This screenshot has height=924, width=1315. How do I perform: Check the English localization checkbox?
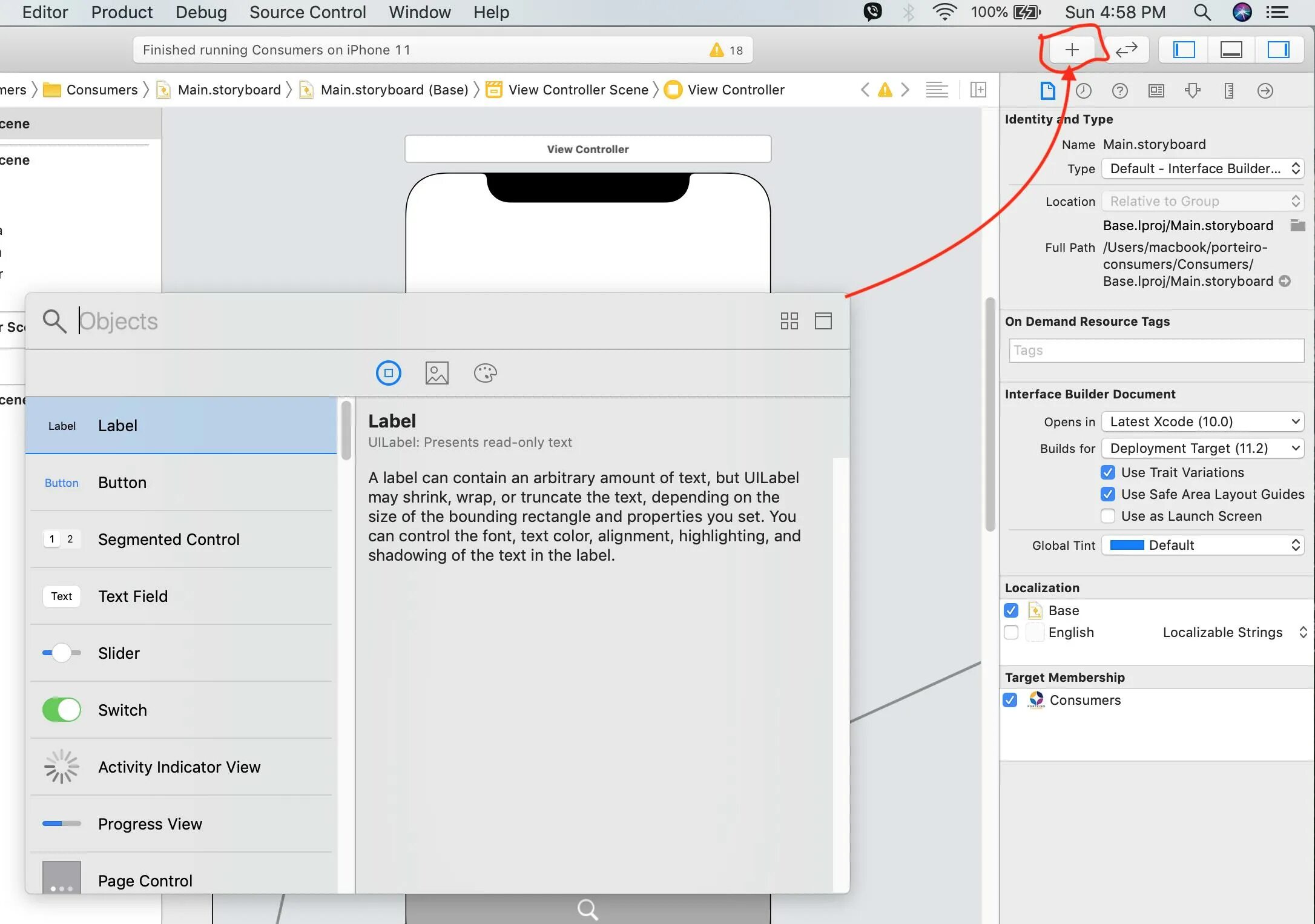coord(1010,632)
